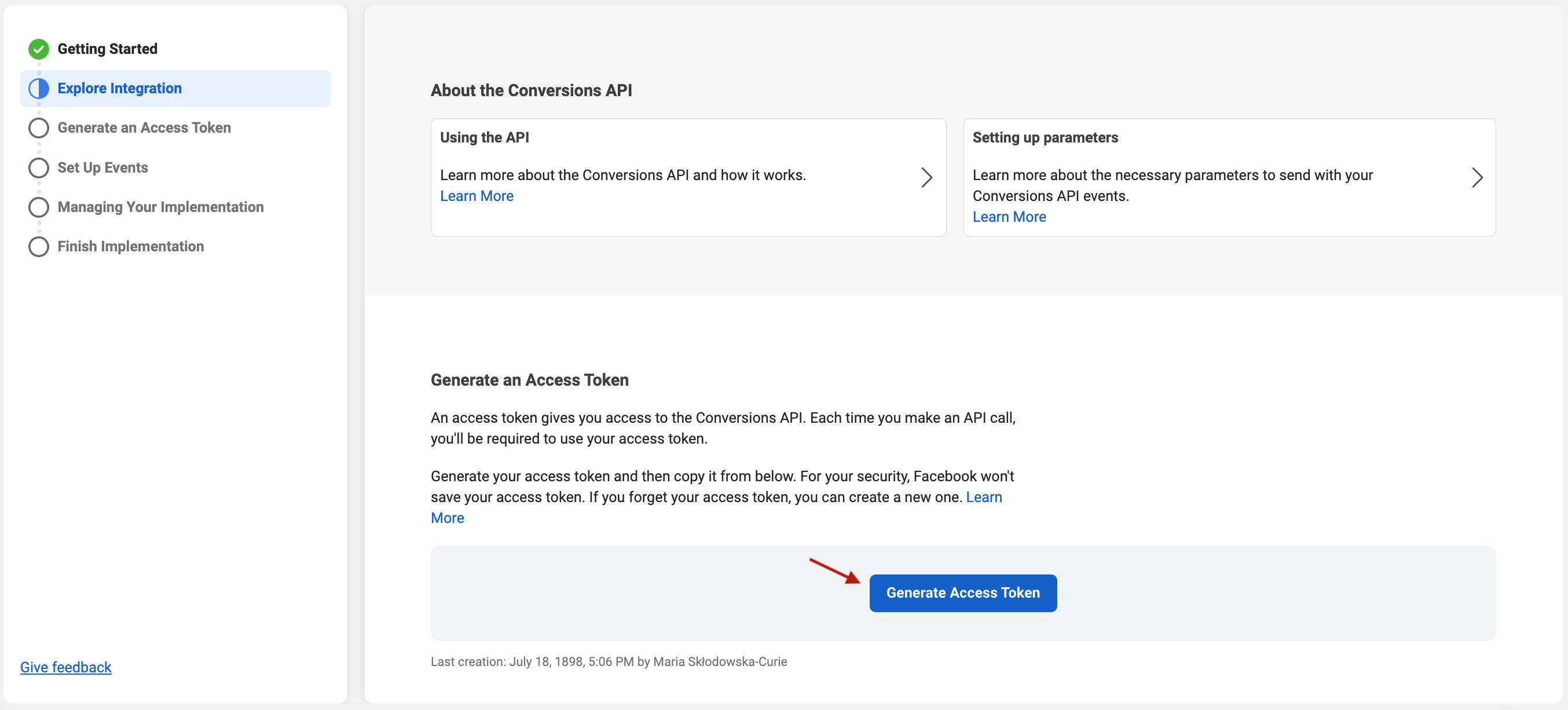The width and height of the screenshot is (1568, 710).
Task: Open the Getting Started step
Action: [107, 49]
